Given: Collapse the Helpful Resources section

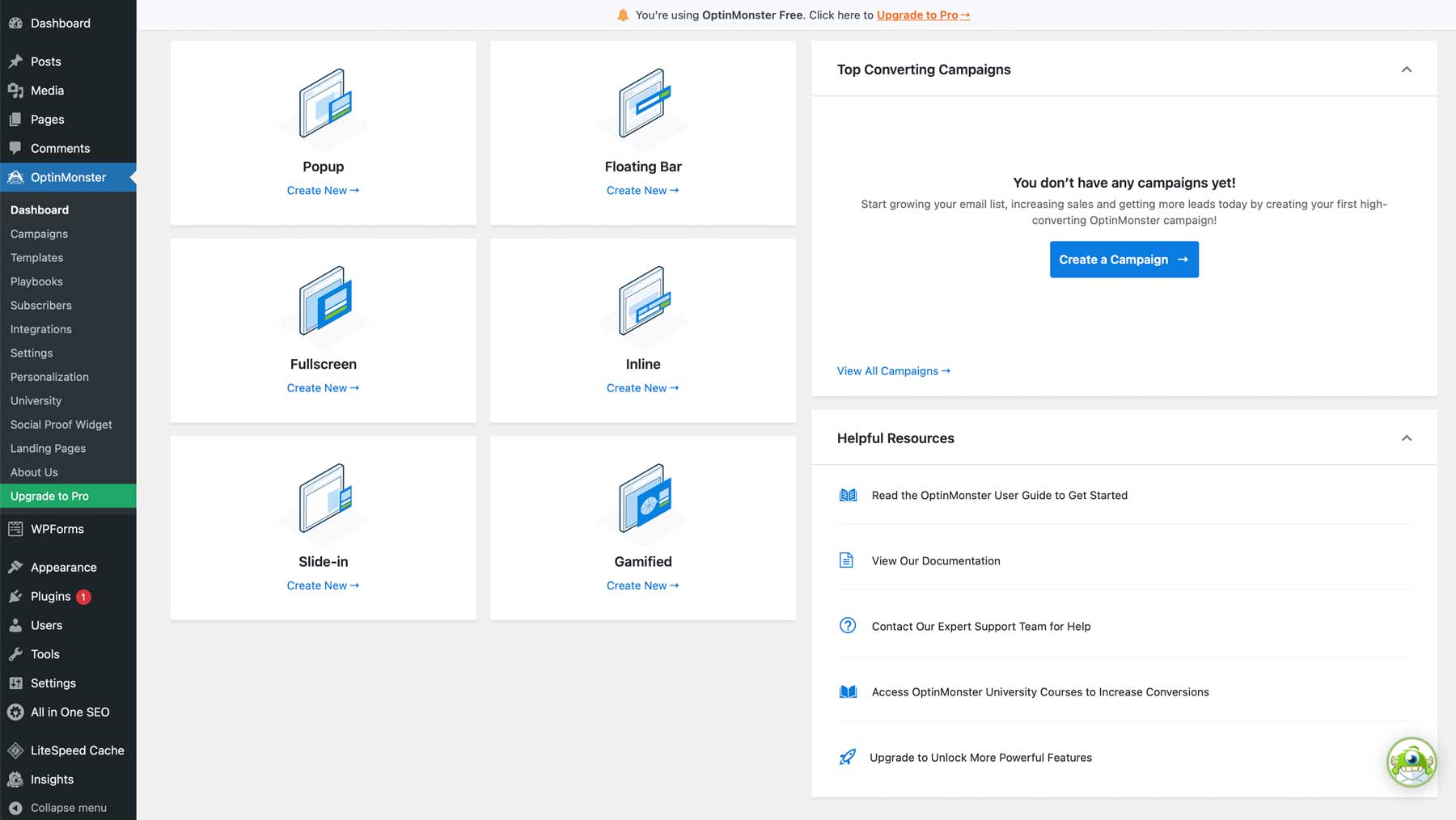Looking at the screenshot, I should click(x=1407, y=437).
